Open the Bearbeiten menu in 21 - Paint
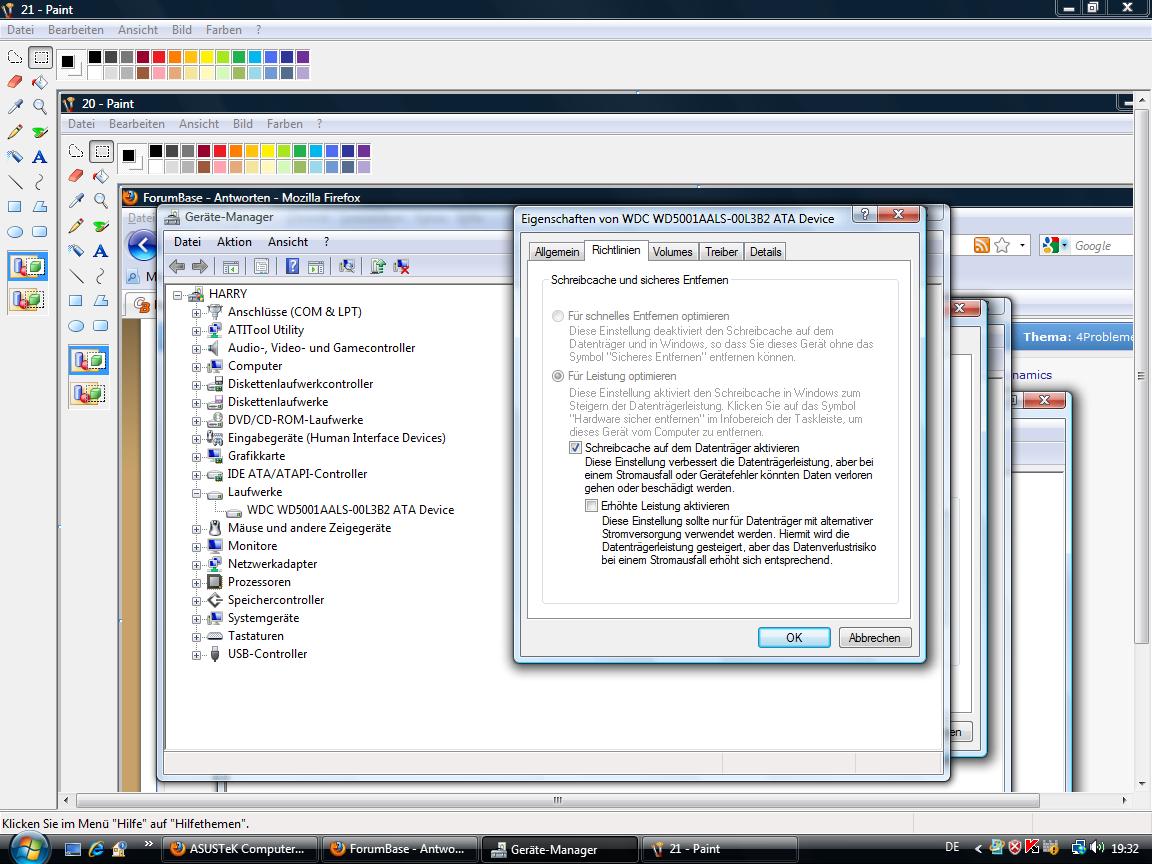1152x864 pixels. (x=76, y=30)
